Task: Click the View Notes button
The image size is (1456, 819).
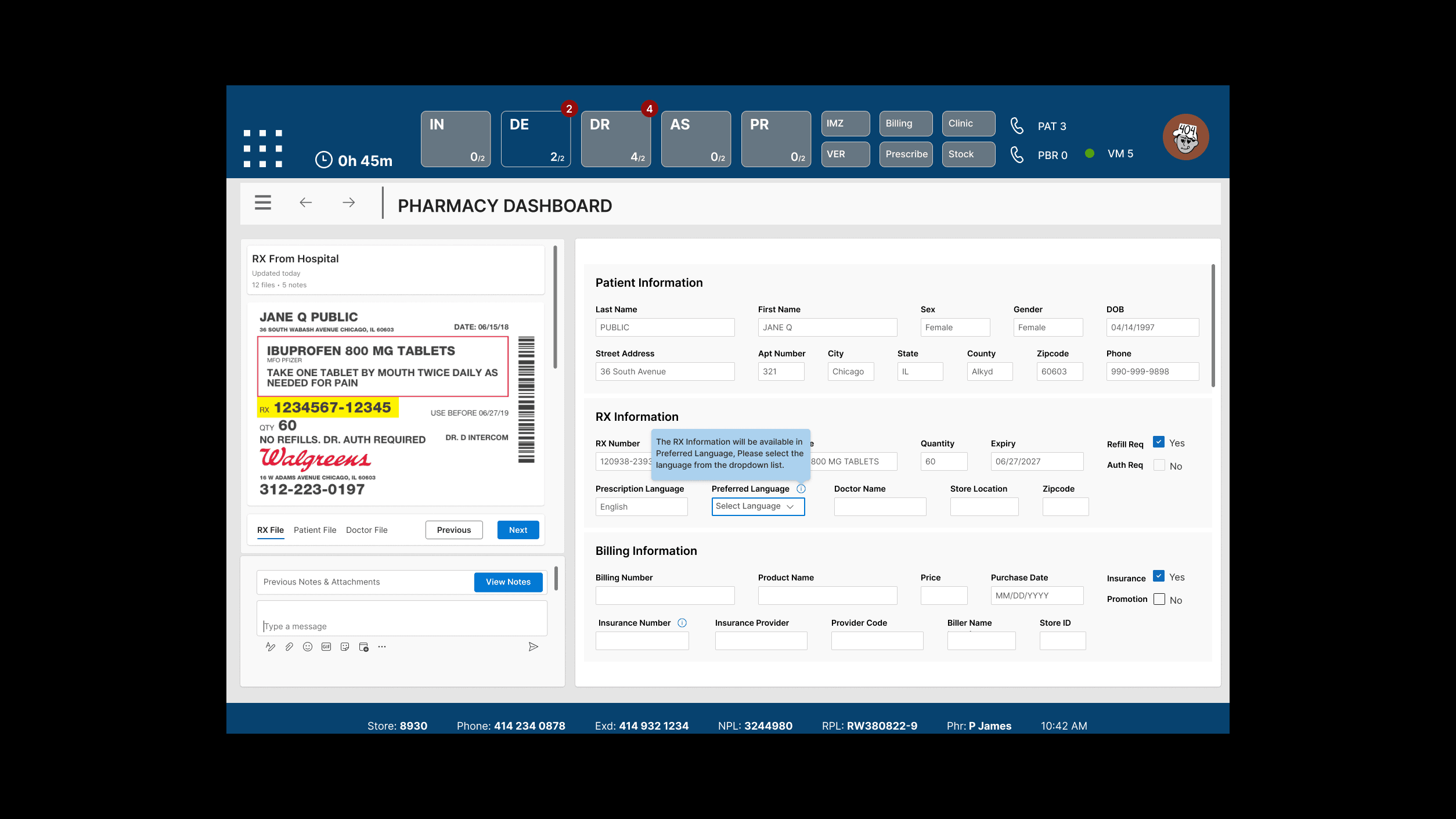Action: 508,582
